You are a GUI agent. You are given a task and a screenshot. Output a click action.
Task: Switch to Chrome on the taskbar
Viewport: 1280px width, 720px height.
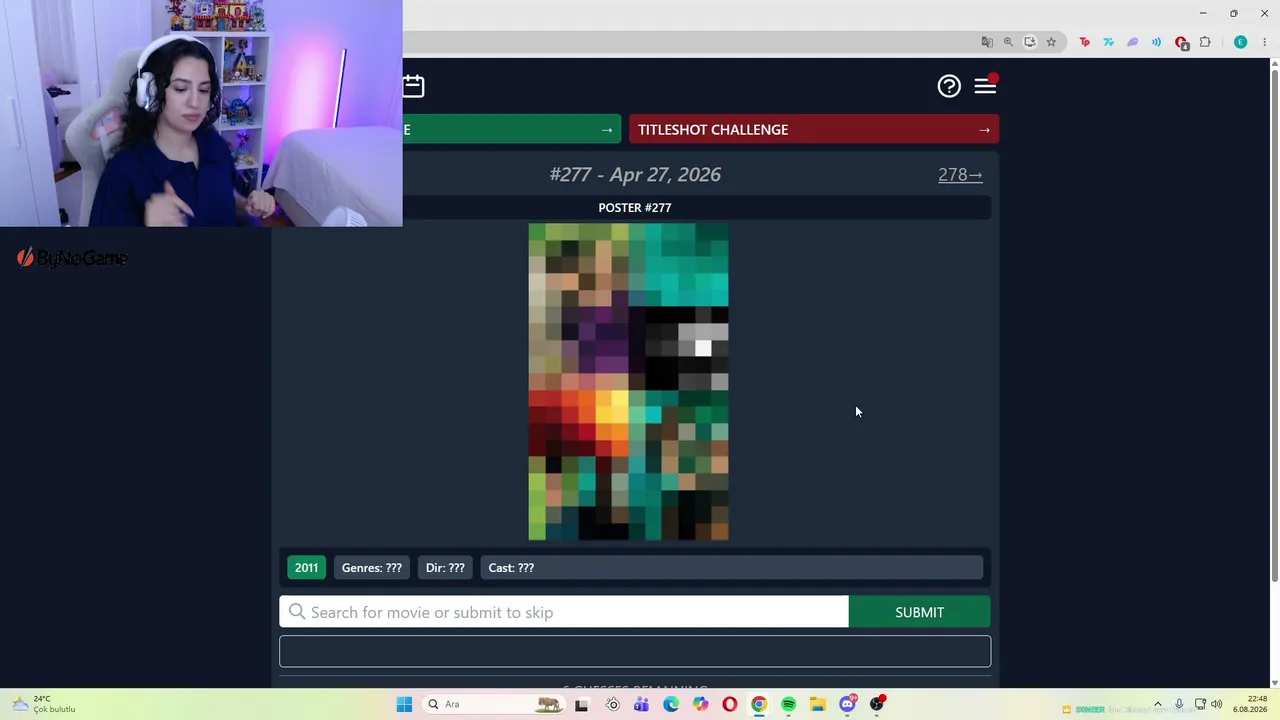click(x=759, y=705)
